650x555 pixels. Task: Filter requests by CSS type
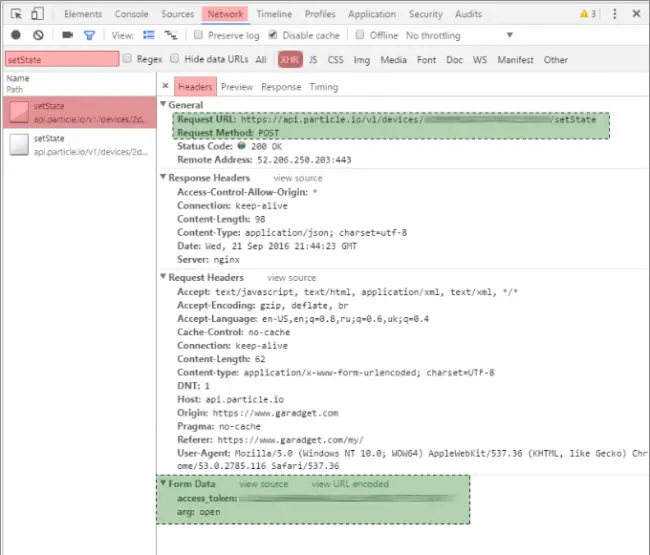(335, 60)
